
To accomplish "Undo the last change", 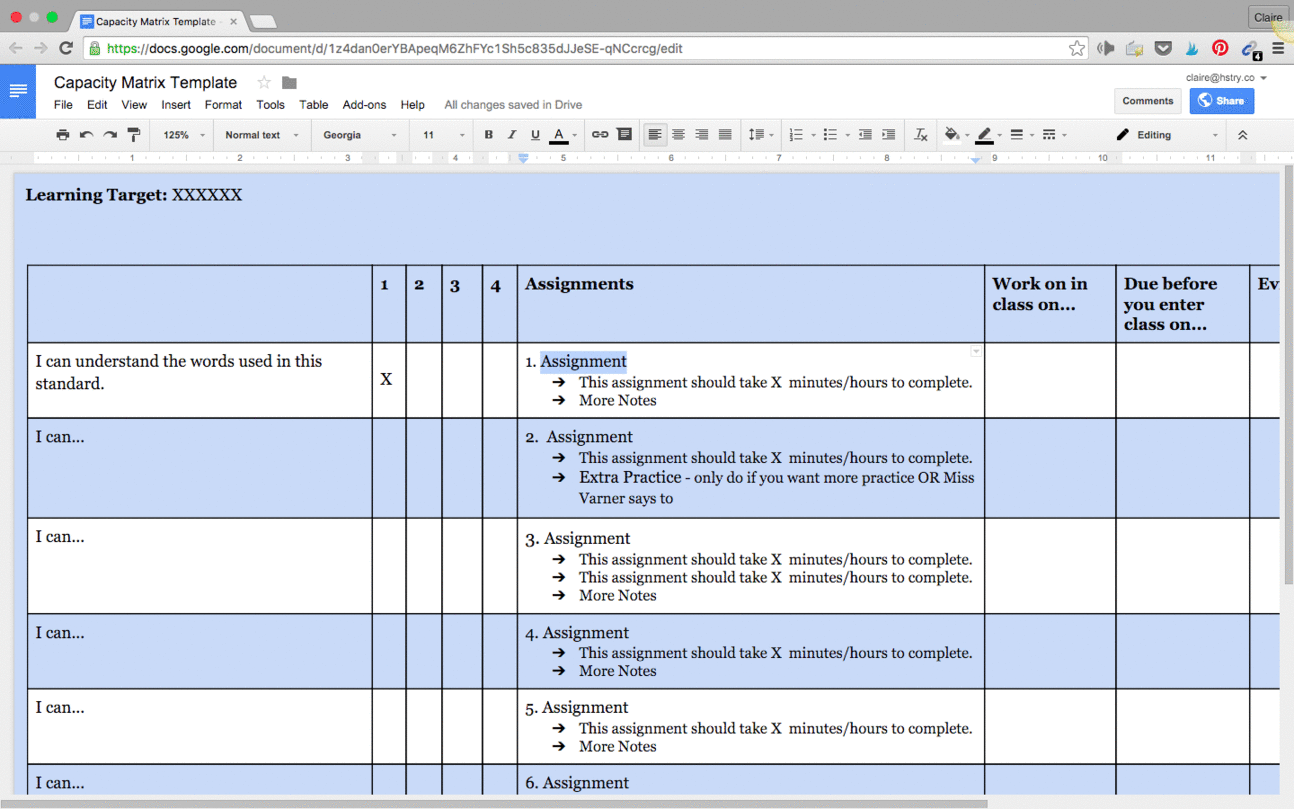I will (x=86, y=134).
